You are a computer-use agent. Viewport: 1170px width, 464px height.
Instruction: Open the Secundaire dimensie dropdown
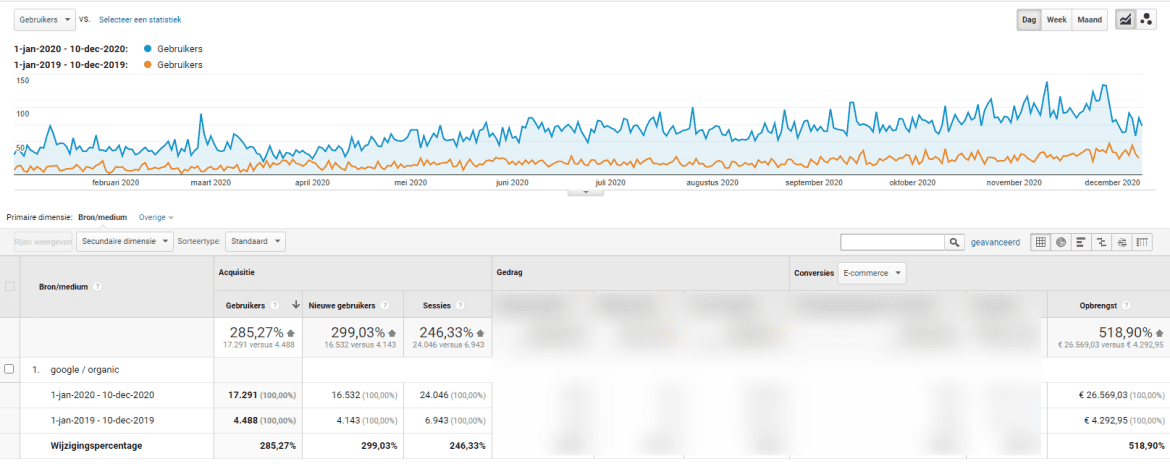(124, 242)
